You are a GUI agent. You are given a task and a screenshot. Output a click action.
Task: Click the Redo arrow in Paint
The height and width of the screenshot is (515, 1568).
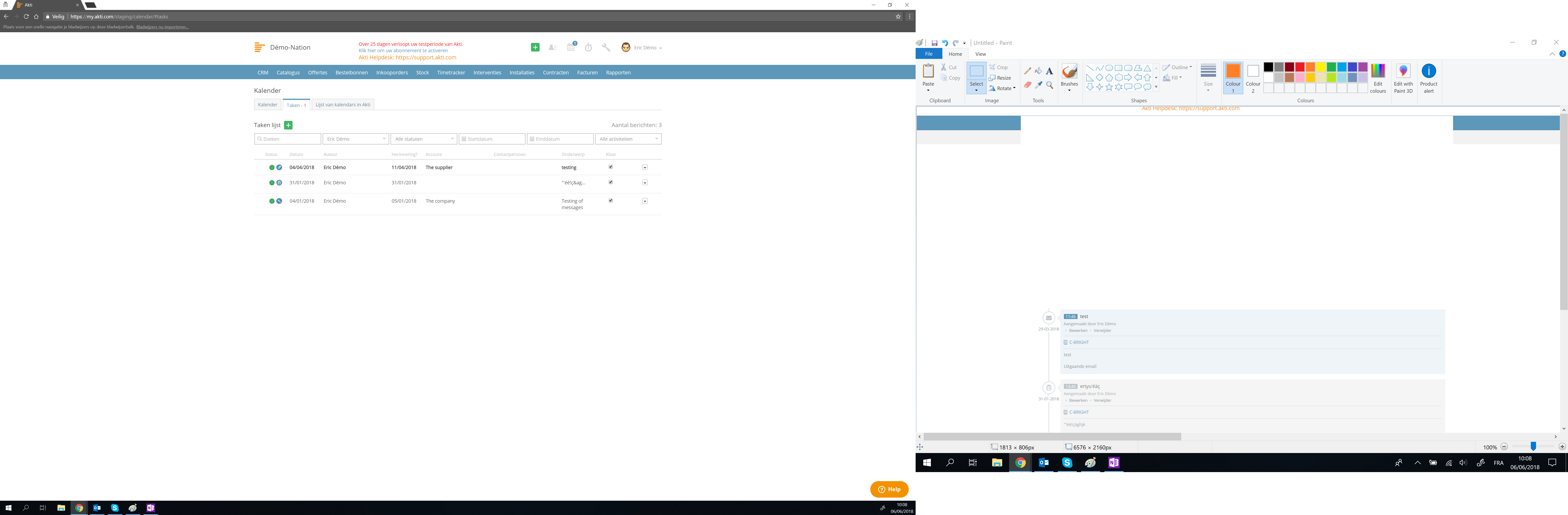956,43
